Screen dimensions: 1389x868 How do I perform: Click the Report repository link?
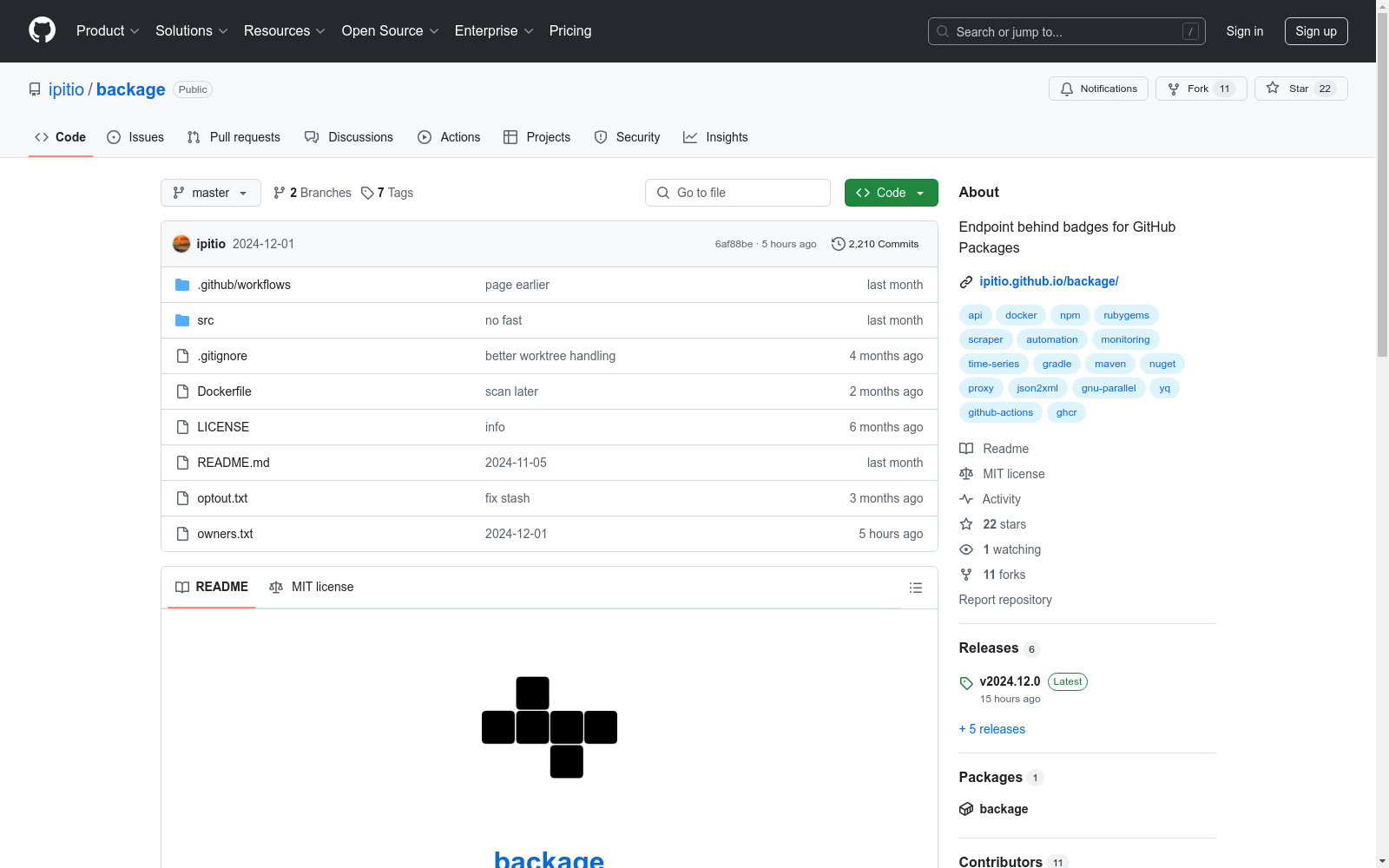click(x=1005, y=600)
